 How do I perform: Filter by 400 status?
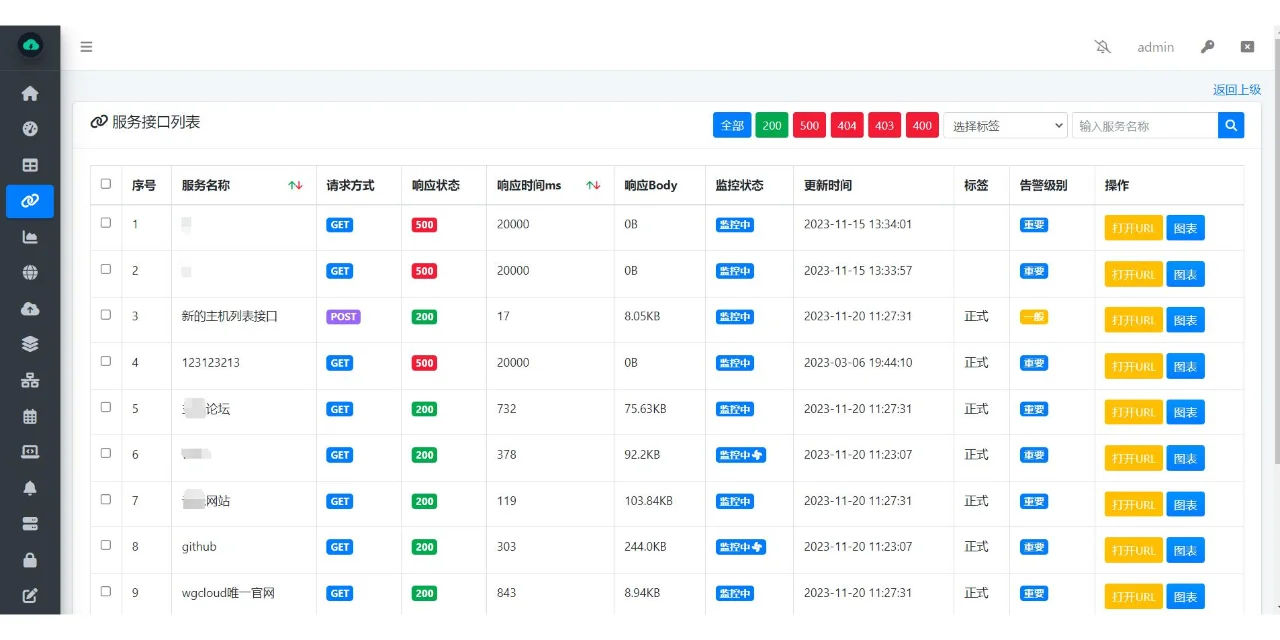point(922,125)
